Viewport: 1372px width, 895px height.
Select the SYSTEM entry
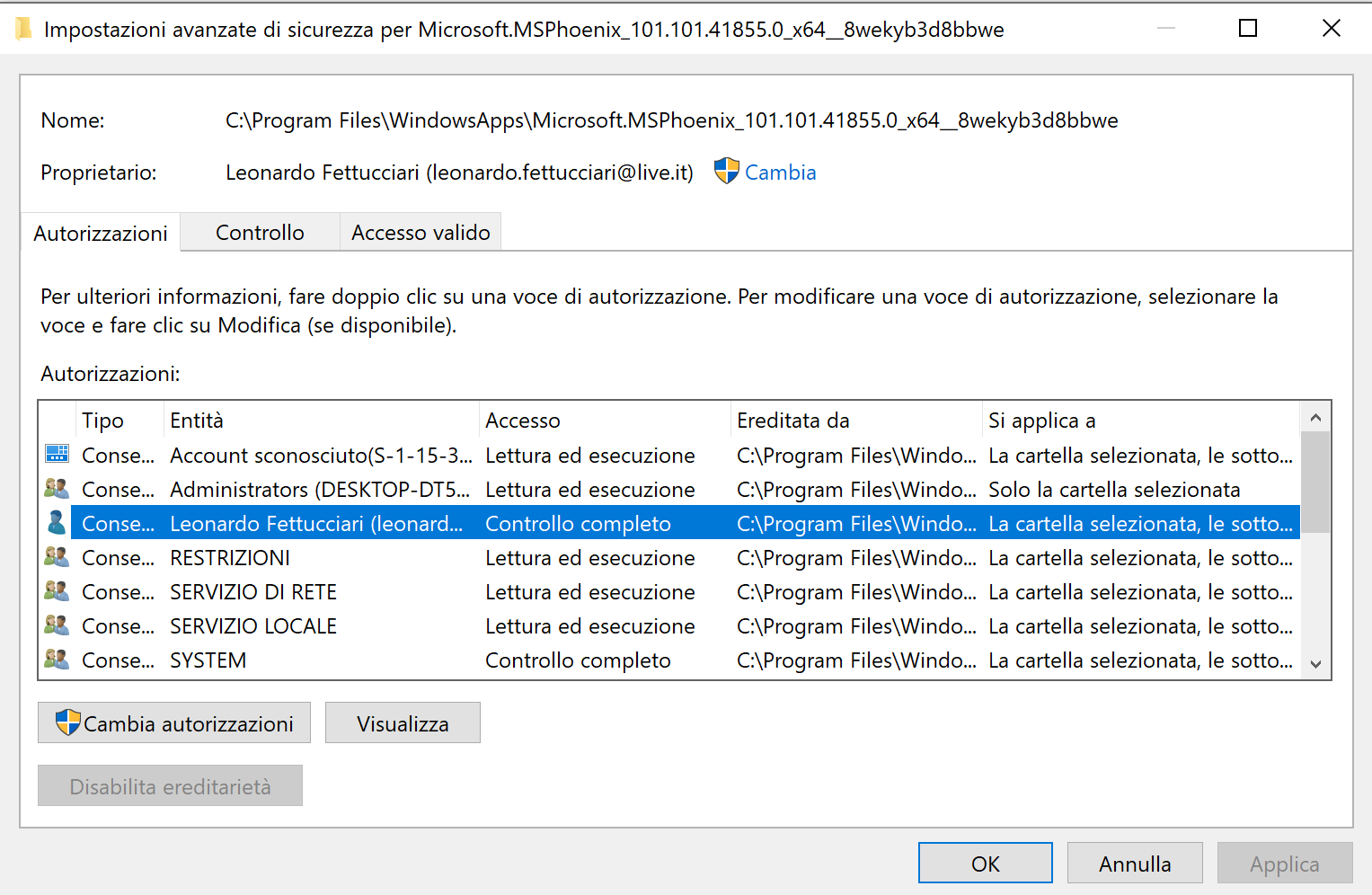(x=669, y=660)
